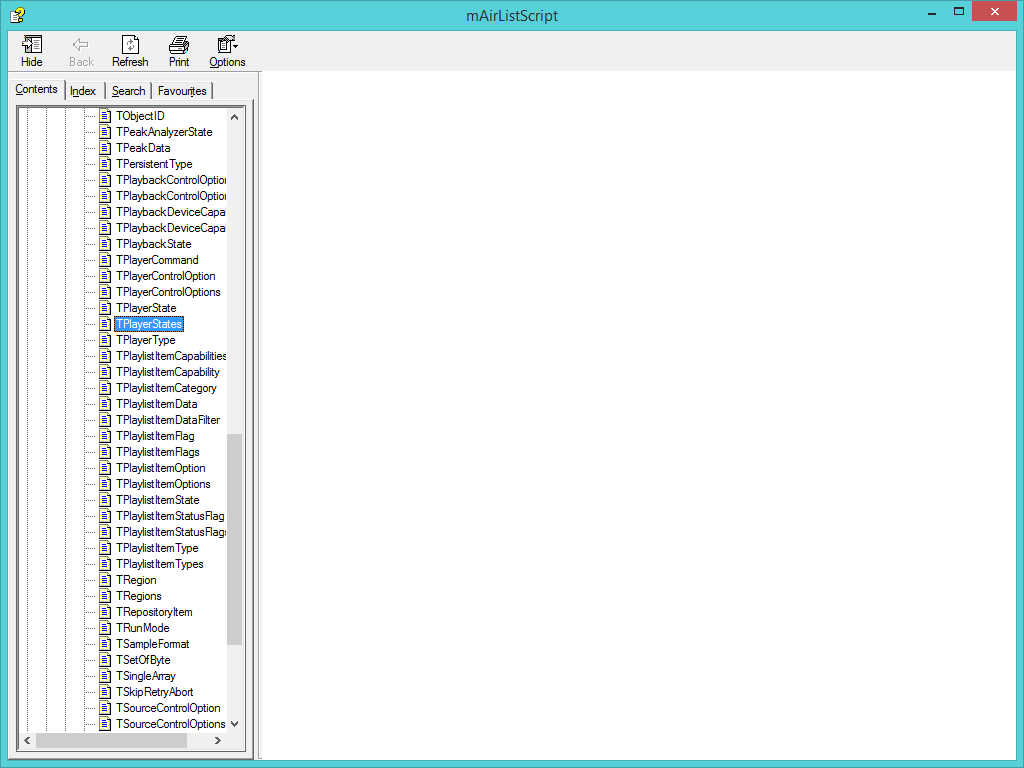
Task: Click page icon beside TPlaylistItemFlags
Action: (105, 452)
